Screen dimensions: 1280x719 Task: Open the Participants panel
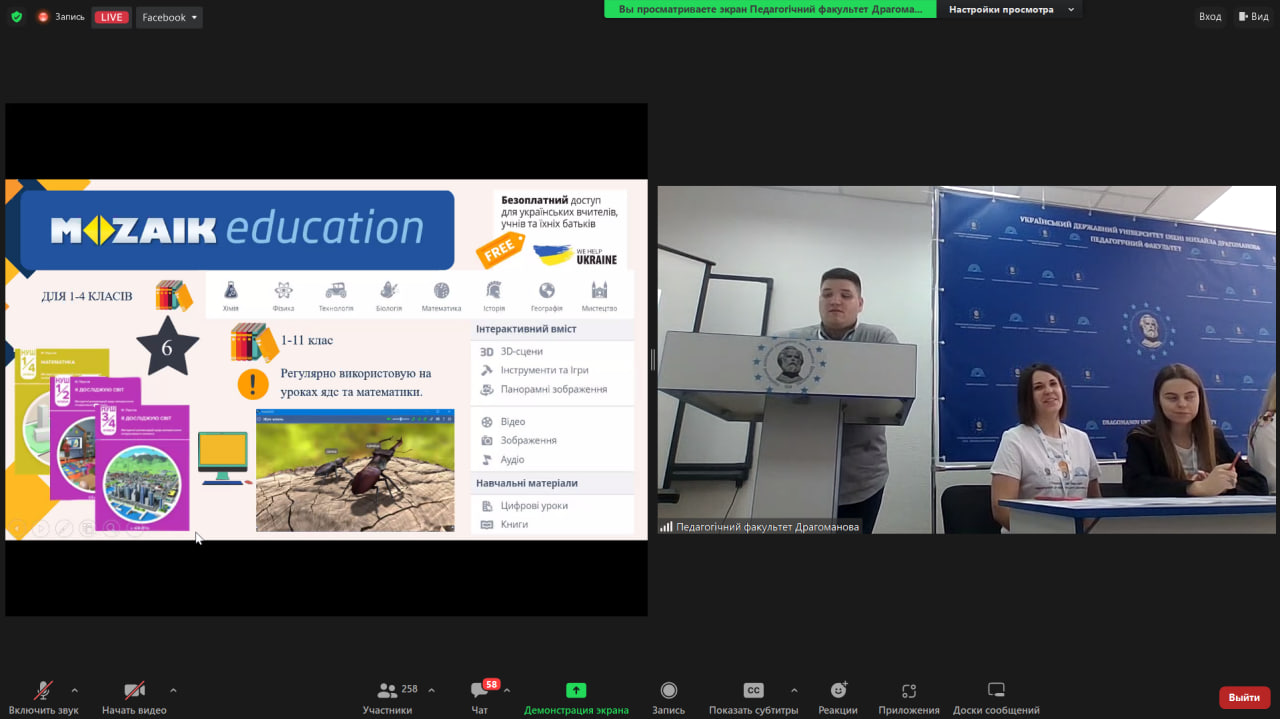tap(387, 698)
